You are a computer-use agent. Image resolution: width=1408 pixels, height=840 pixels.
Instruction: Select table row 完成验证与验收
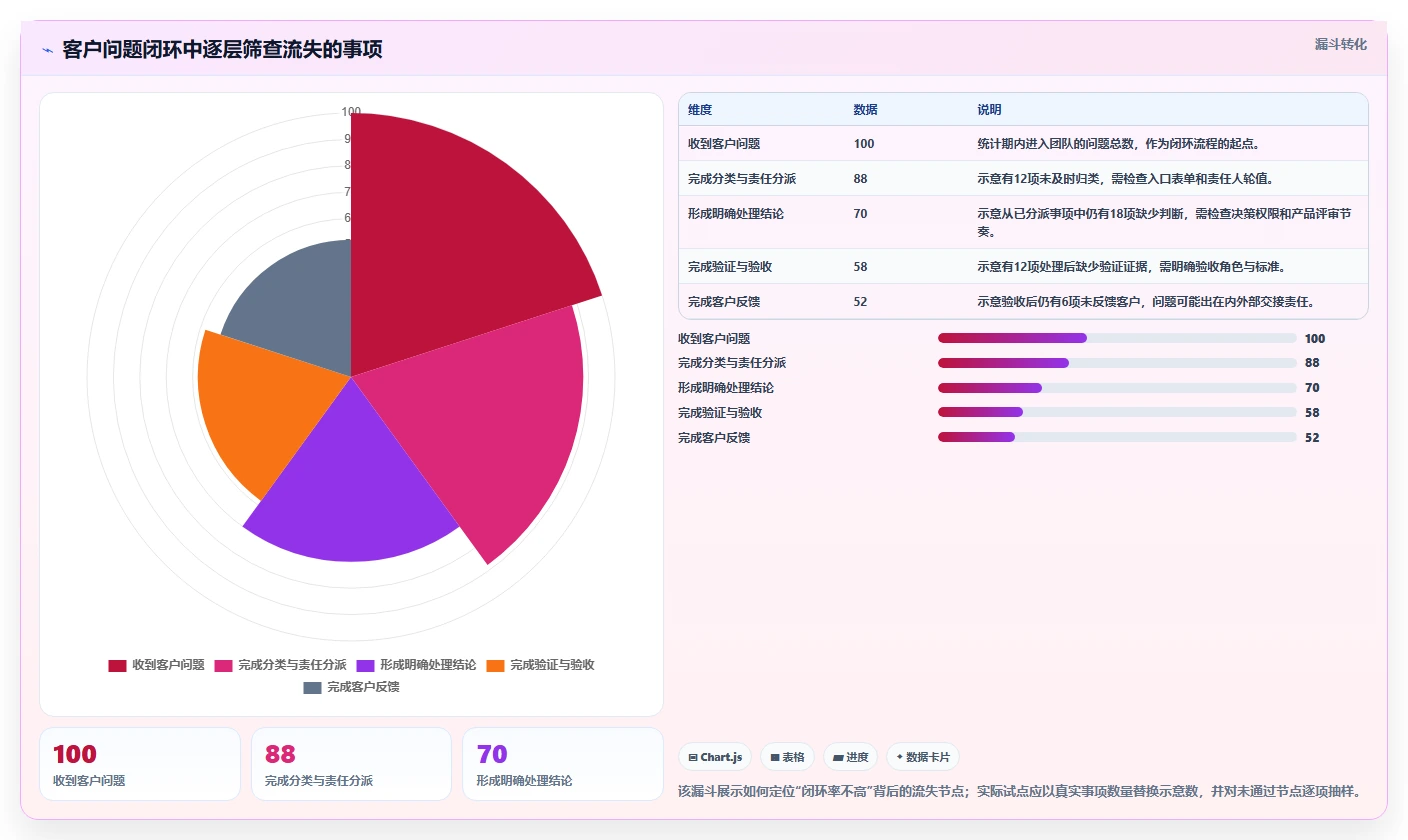tap(1023, 266)
